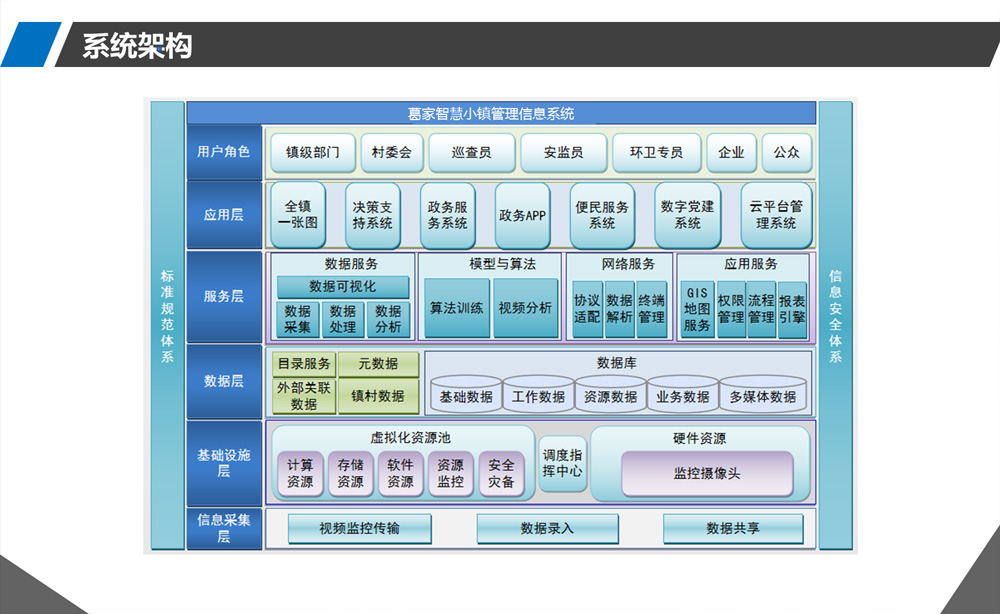Viewport: 1000px width, 614px height.
Task: Click the 应用层 layer label
Action: (x=223, y=215)
